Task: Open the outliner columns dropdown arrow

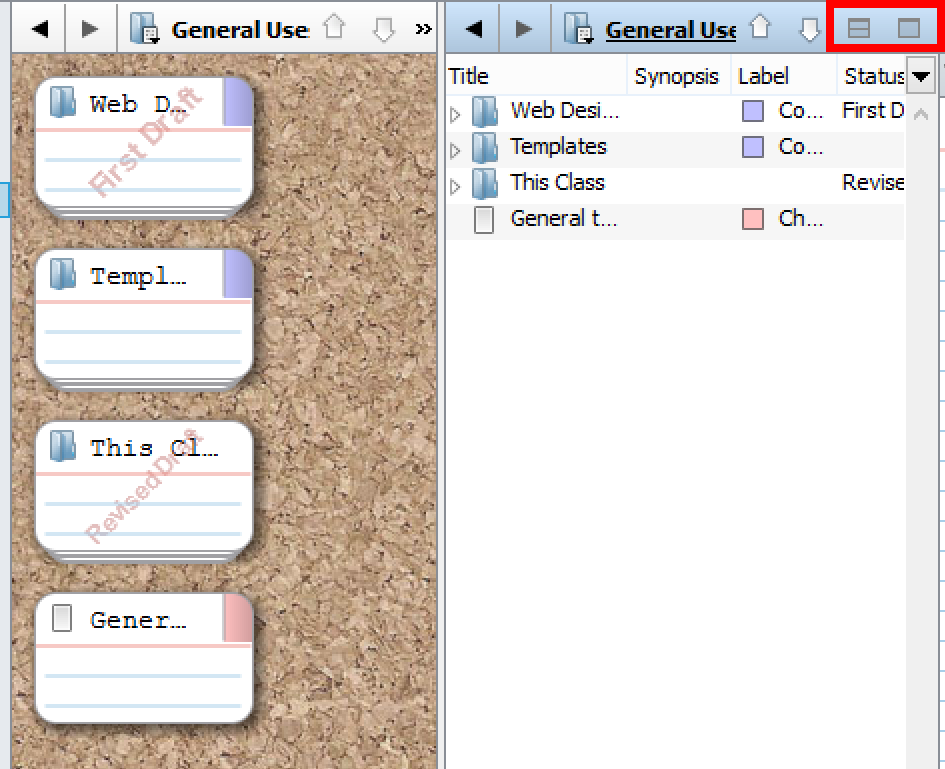Action: pyautogui.click(x=920, y=76)
